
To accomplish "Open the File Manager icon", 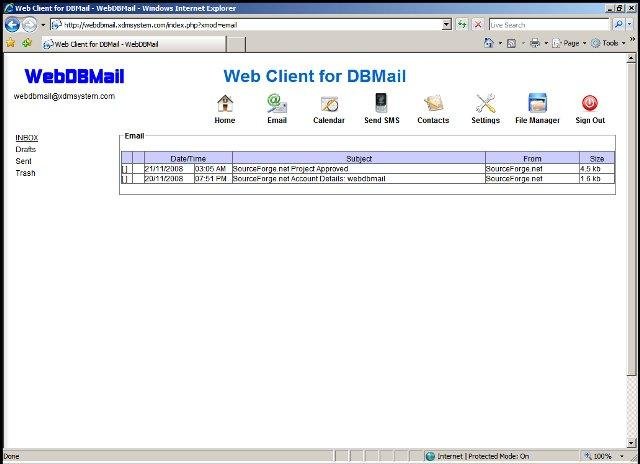I will tap(538, 103).
